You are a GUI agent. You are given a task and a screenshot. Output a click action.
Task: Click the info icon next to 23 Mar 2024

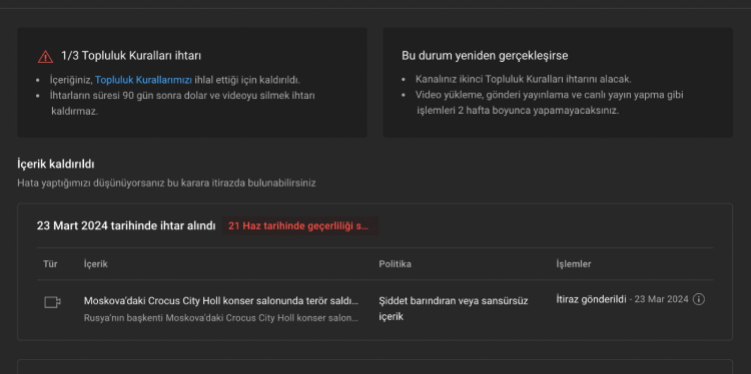(x=699, y=299)
